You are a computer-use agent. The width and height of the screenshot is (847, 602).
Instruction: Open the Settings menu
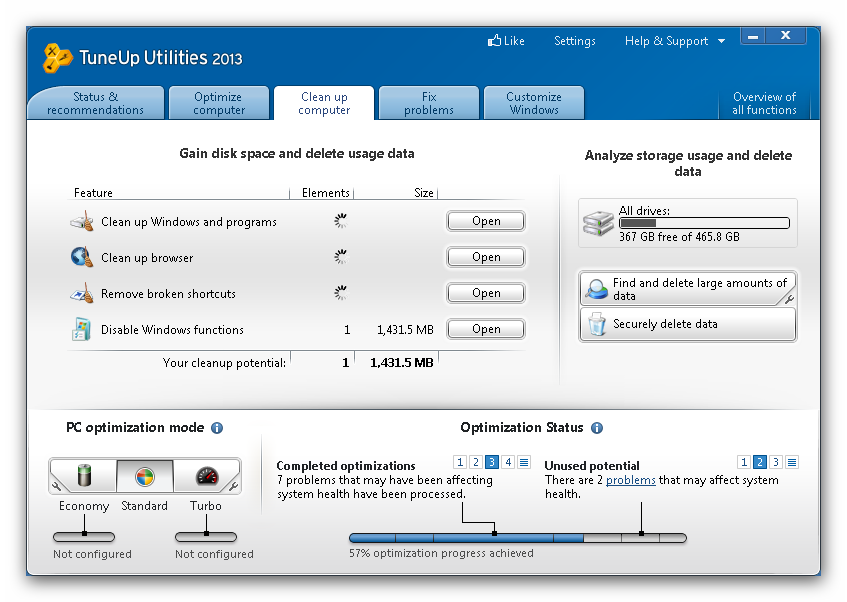575,41
